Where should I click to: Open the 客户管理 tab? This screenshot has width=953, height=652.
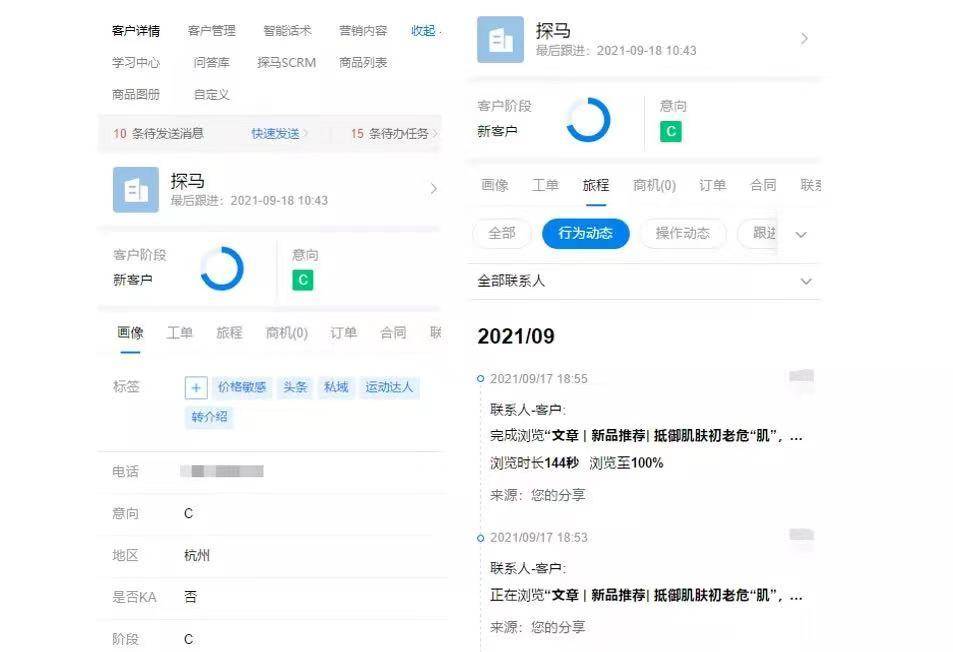tap(212, 31)
